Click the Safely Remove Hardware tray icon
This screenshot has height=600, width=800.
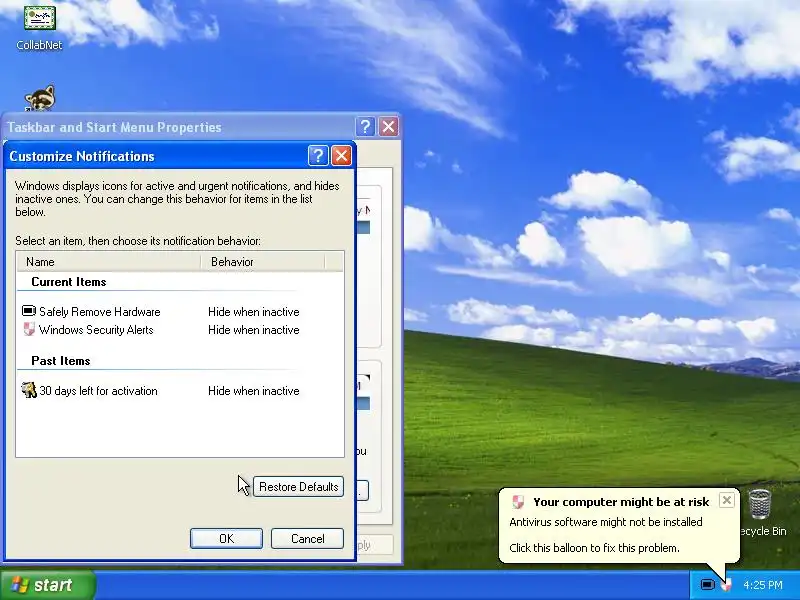point(707,585)
